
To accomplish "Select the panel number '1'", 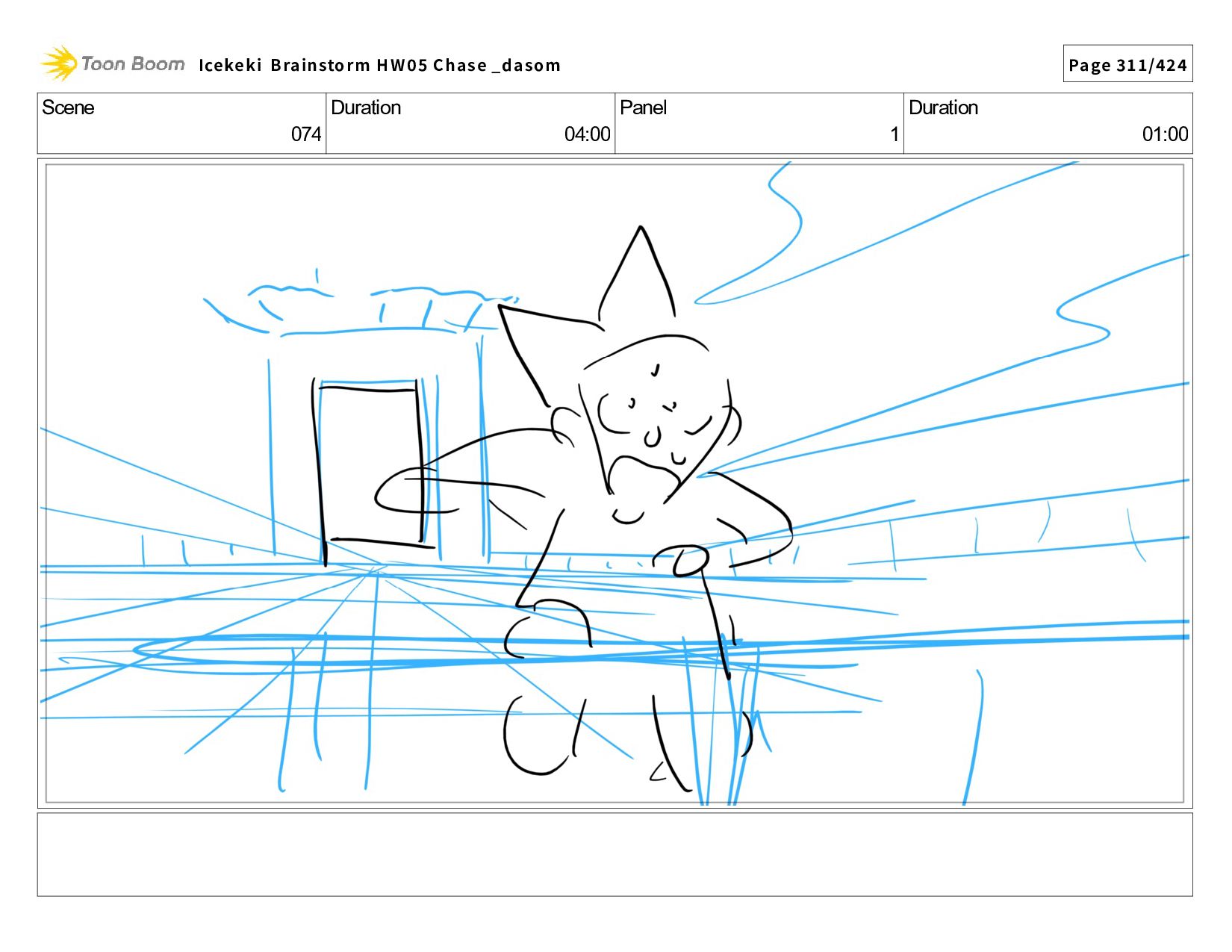I will coord(894,134).
